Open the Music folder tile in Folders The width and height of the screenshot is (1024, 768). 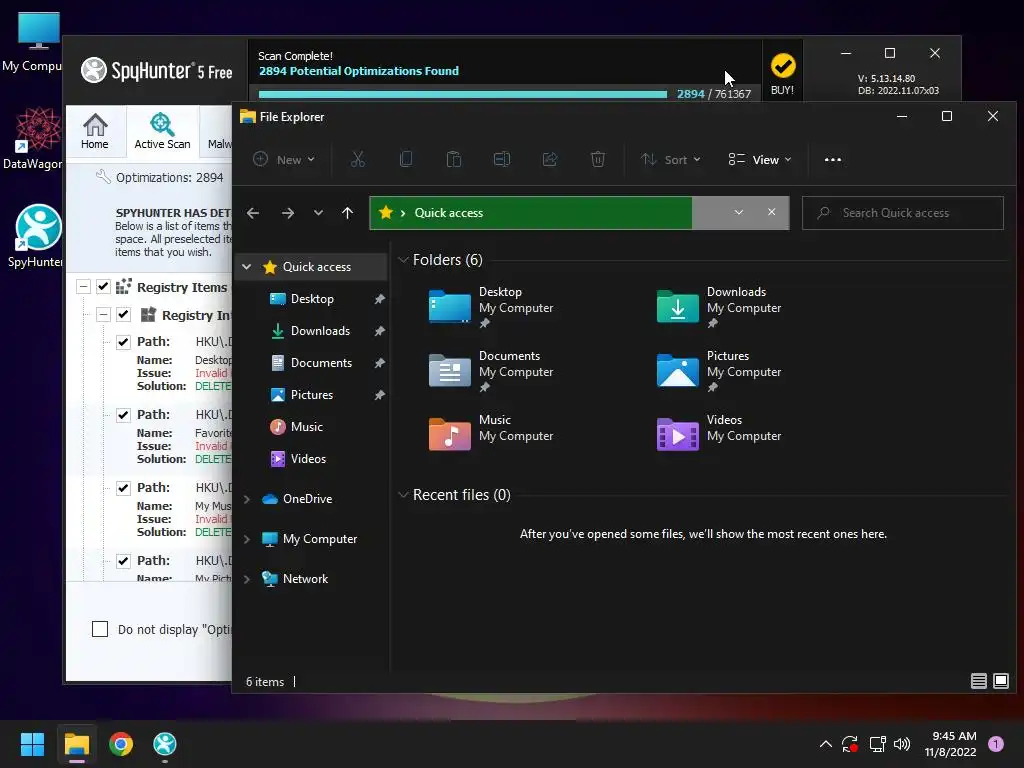tap(491, 435)
